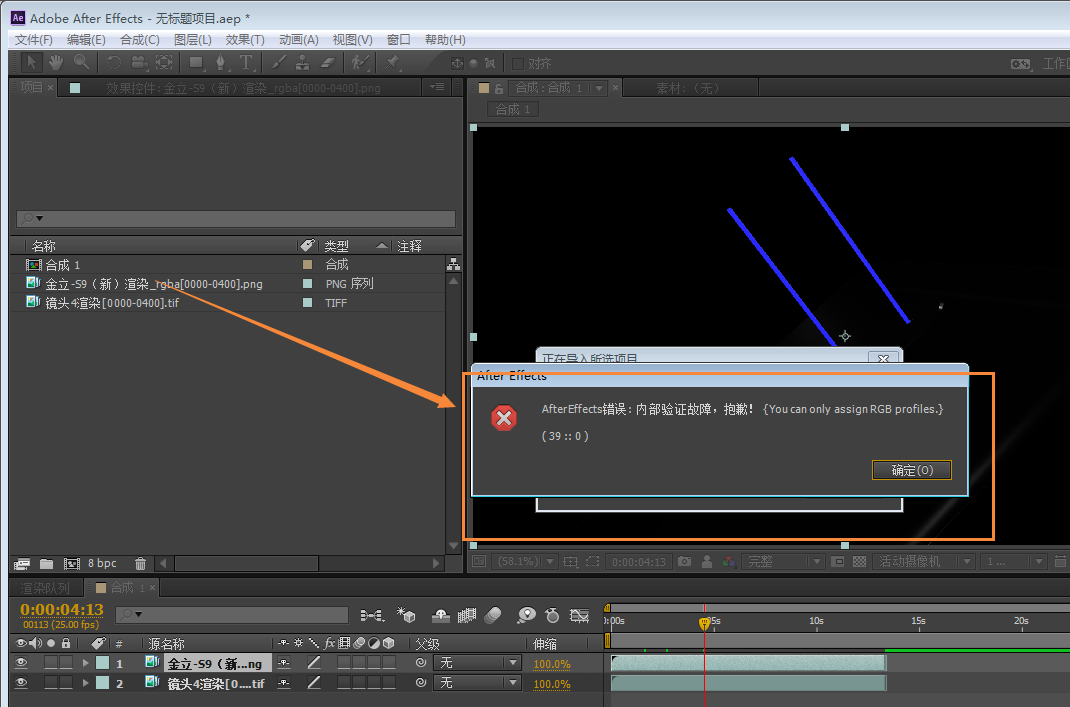Select the Zoom magnifier tool

(x=81, y=63)
